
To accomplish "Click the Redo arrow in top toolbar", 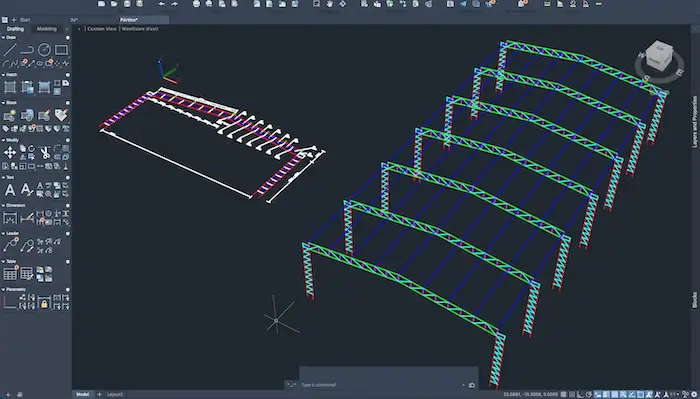I will (174, 4).
